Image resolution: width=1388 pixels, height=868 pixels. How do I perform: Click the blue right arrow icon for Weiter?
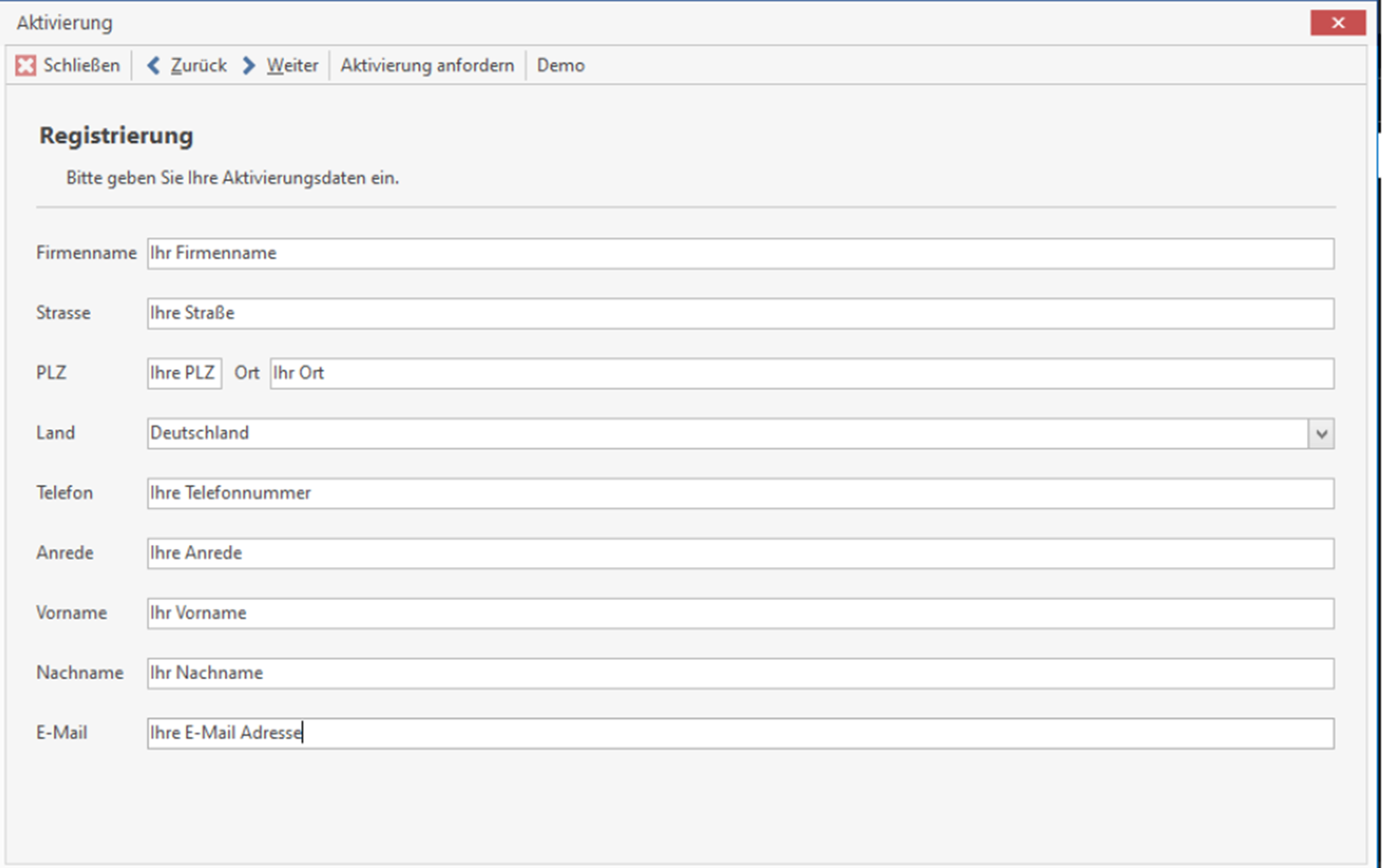tap(249, 66)
